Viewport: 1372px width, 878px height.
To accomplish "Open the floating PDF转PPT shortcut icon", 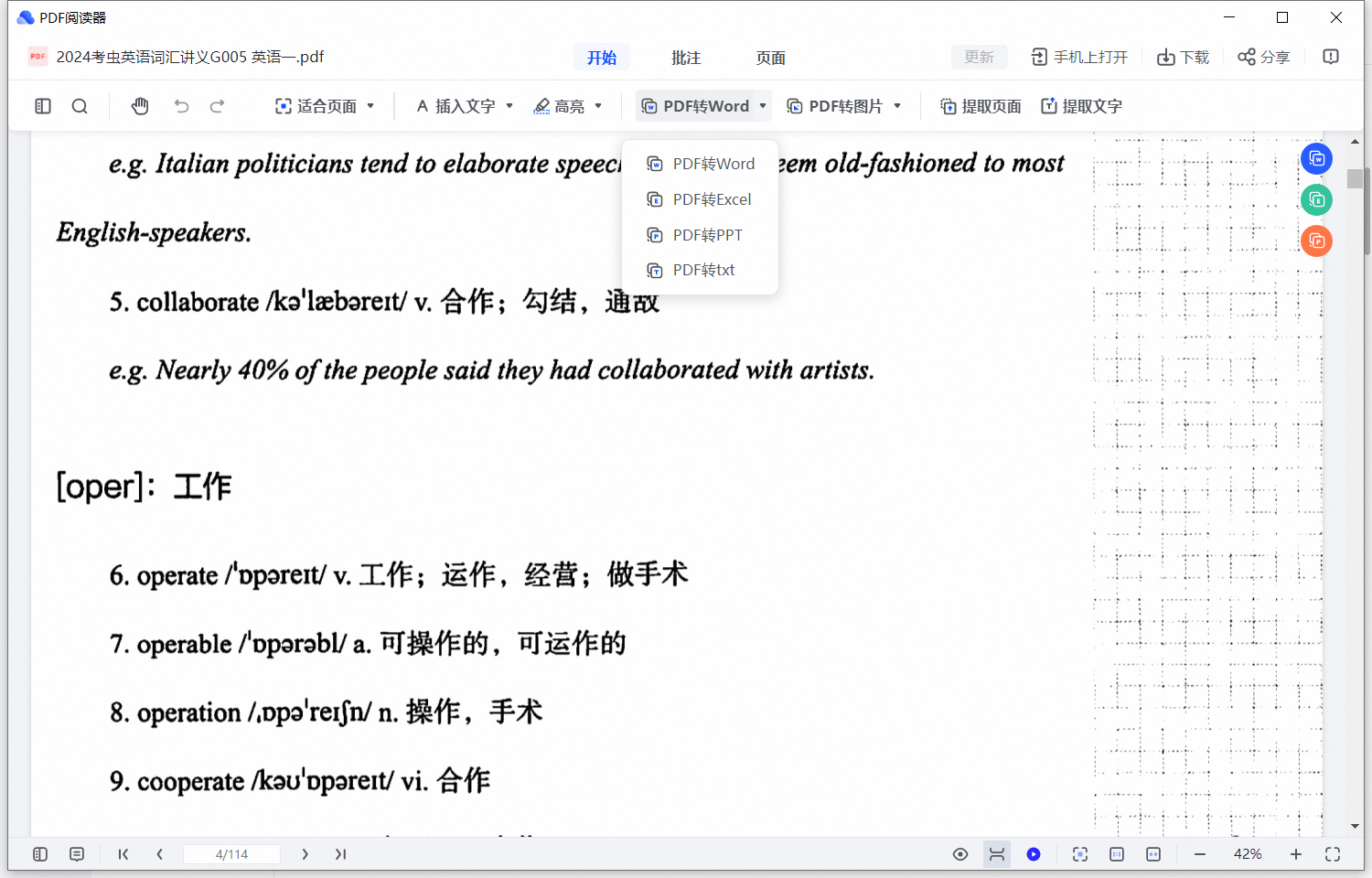I will 1316,241.
